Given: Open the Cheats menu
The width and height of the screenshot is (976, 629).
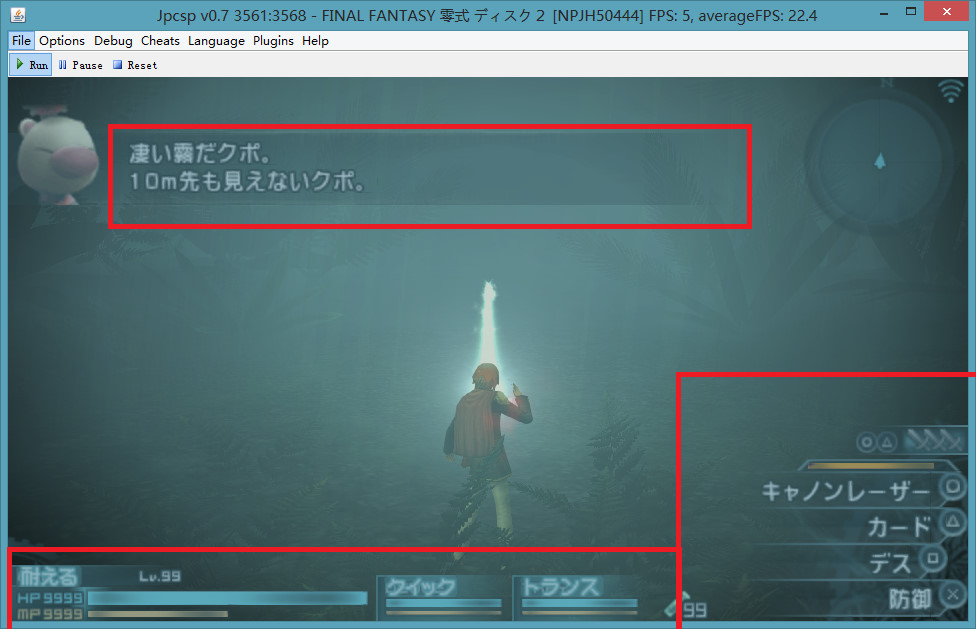Looking at the screenshot, I should (160, 41).
